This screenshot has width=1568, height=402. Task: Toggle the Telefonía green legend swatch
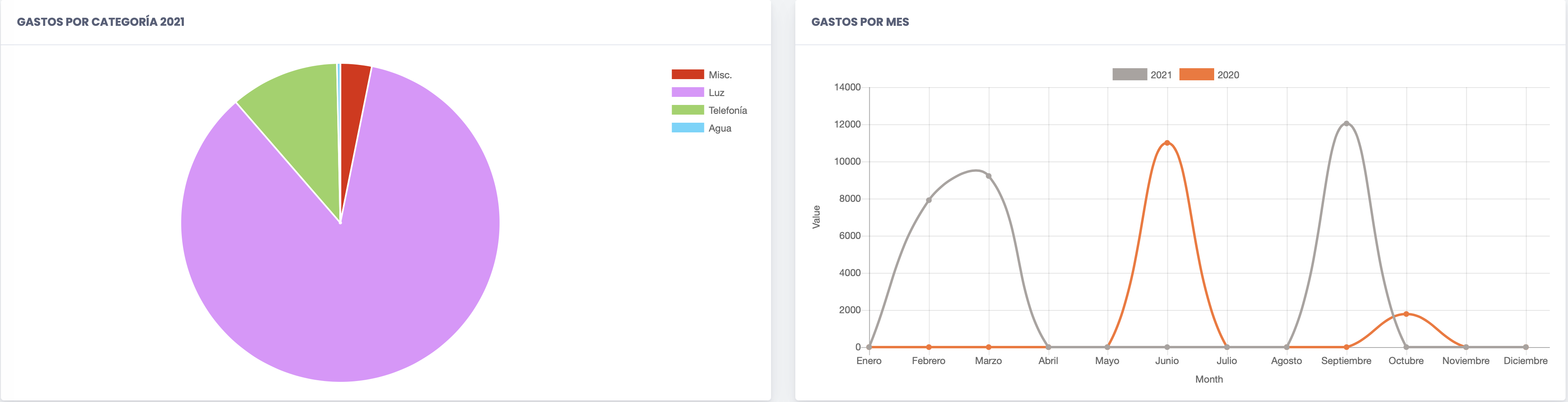(x=687, y=110)
